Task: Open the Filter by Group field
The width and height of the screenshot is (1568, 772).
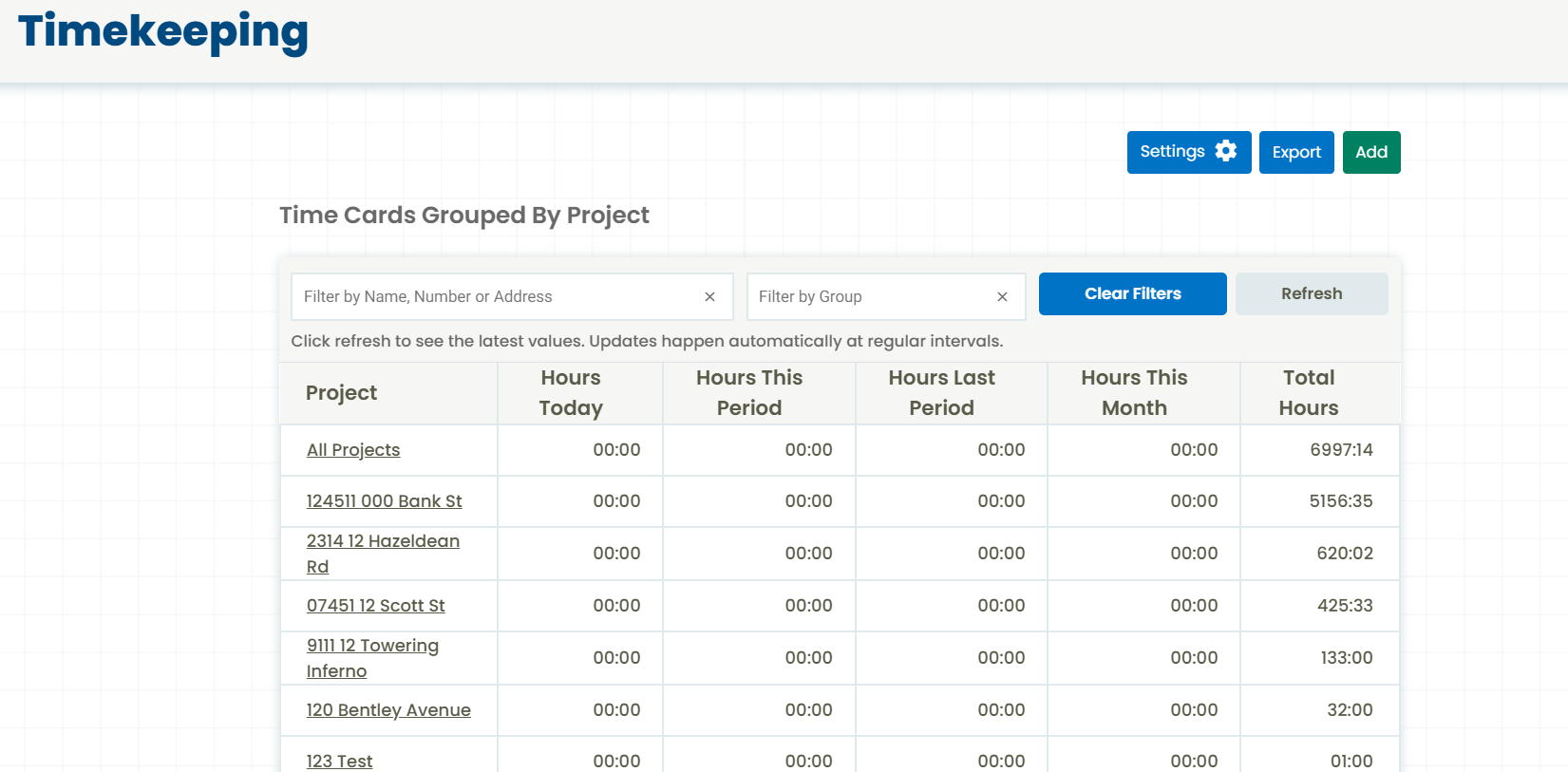Action: [x=869, y=297]
